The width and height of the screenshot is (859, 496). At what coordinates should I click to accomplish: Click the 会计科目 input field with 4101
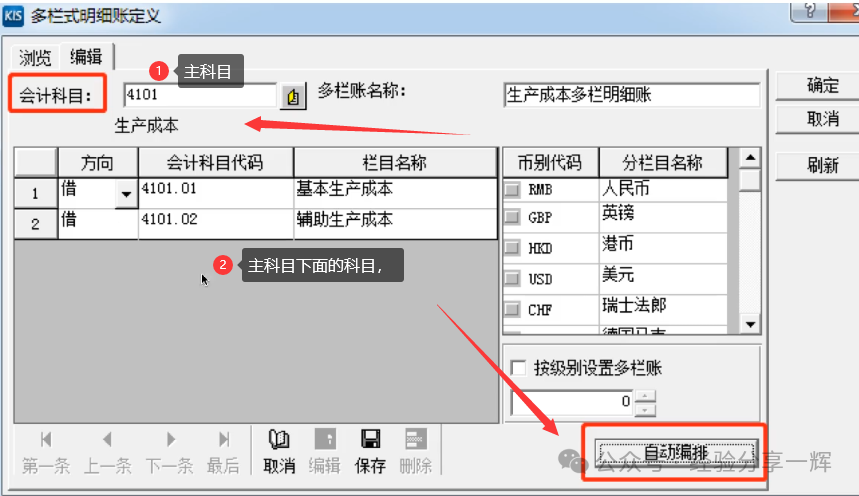[x=200, y=95]
